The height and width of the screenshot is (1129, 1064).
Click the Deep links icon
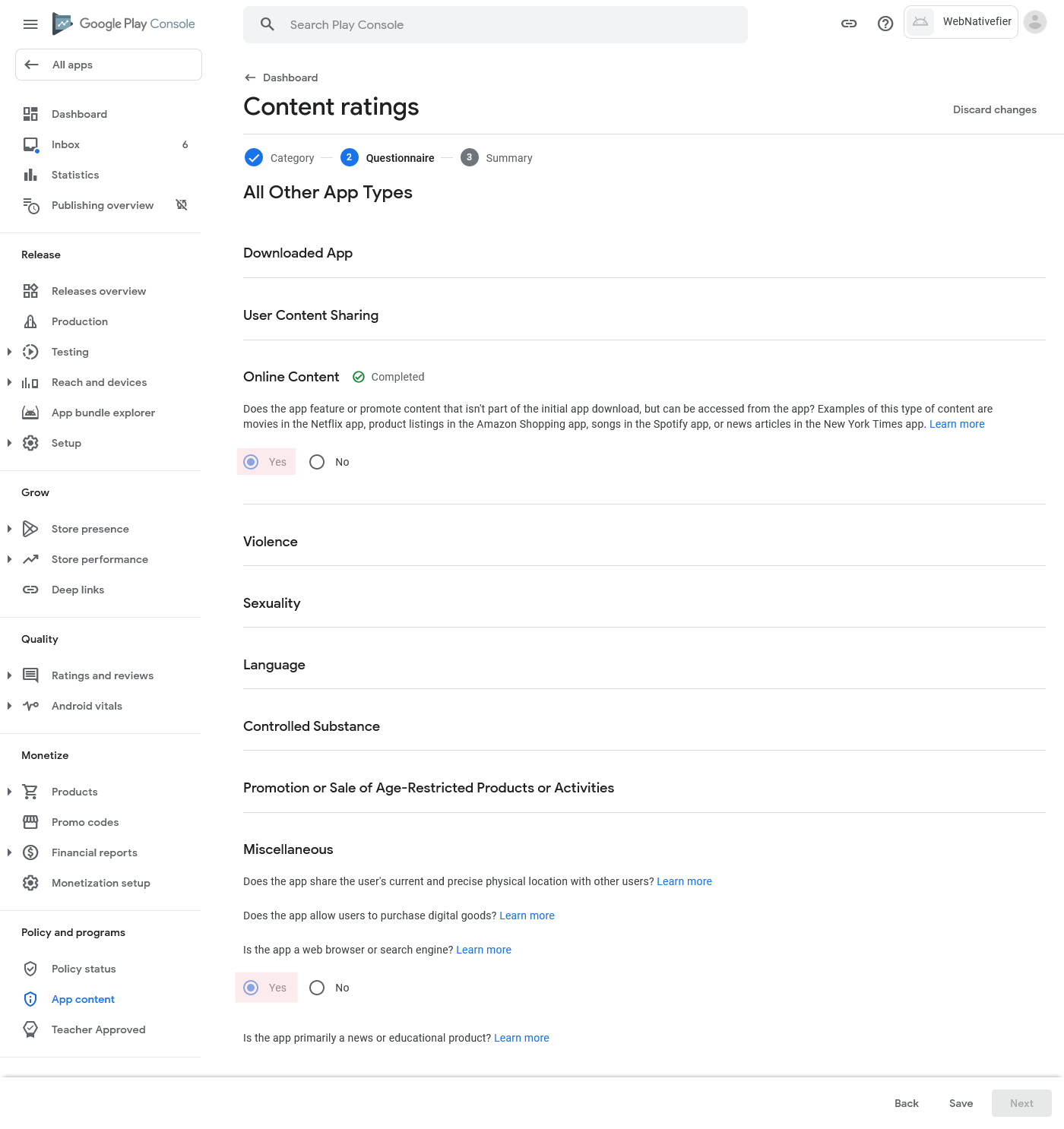(x=30, y=590)
